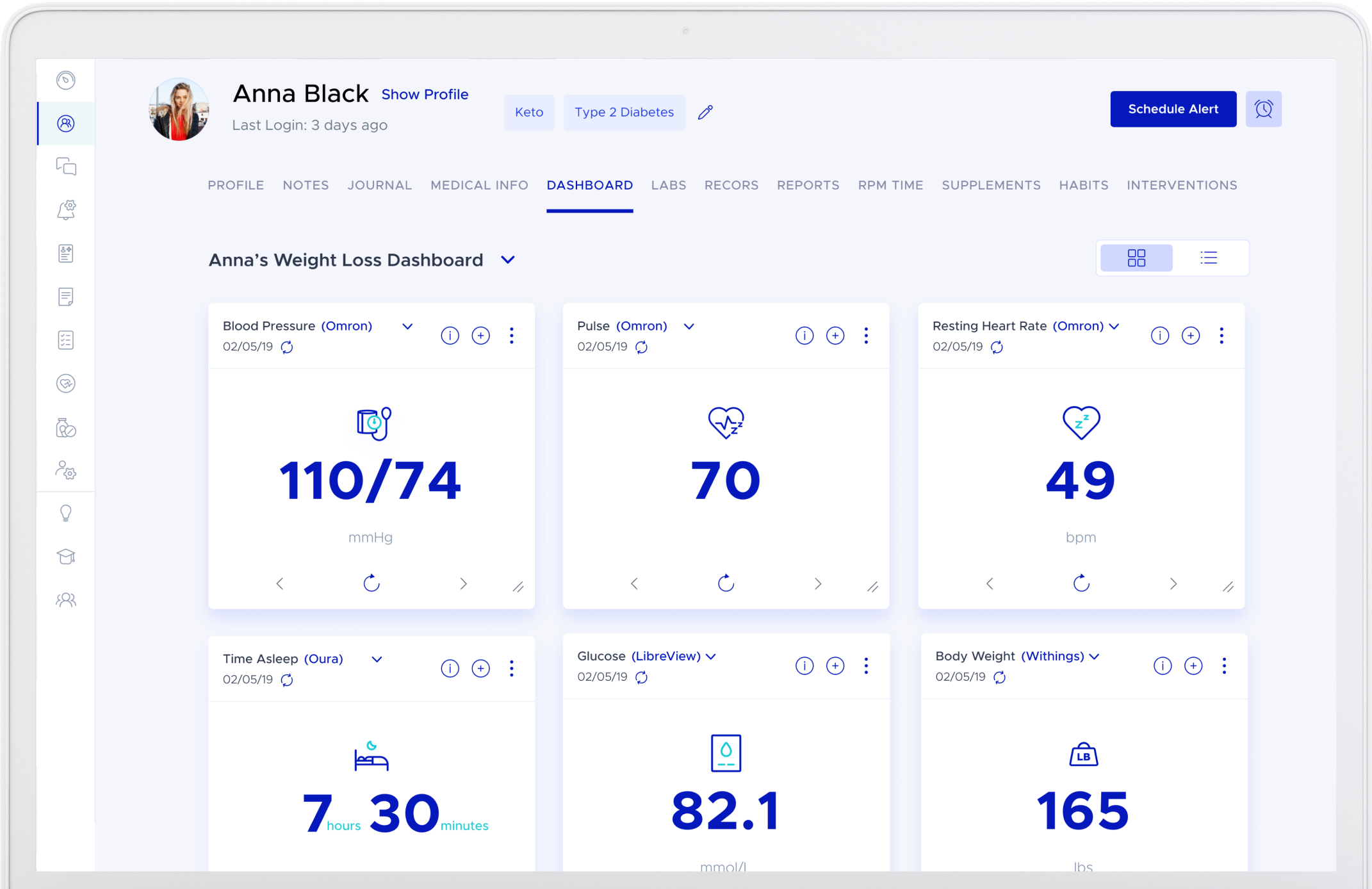Click the Schedule Alert button
Viewport: 1372px width, 889px height.
(x=1173, y=109)
